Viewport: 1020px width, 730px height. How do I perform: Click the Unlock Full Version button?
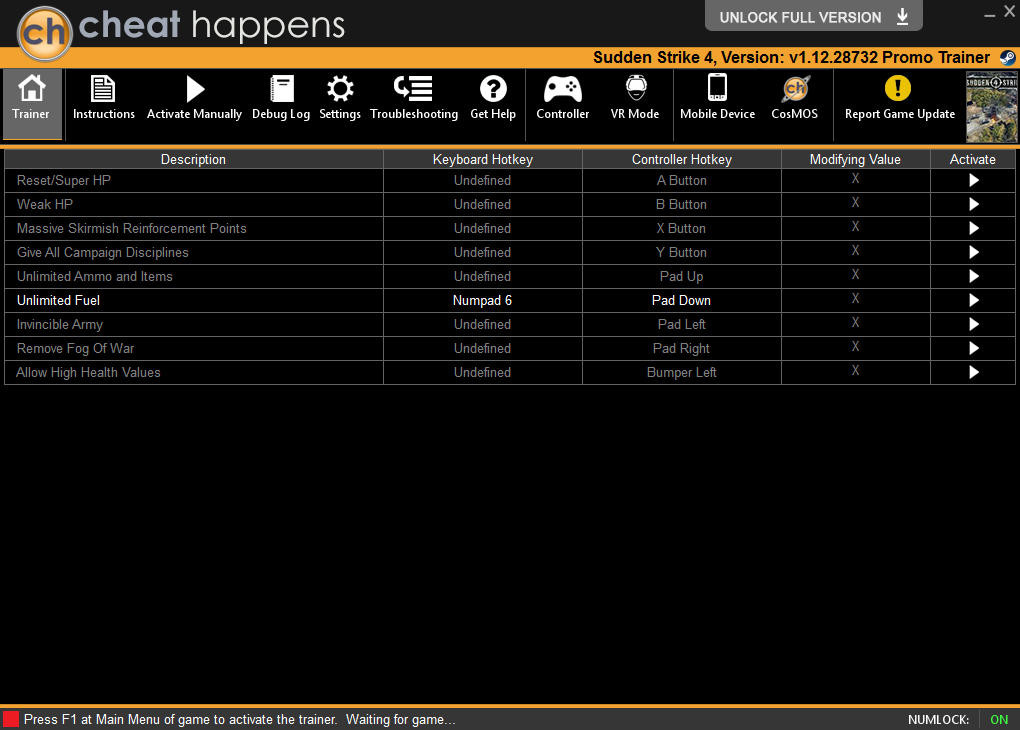click(814, 17)
